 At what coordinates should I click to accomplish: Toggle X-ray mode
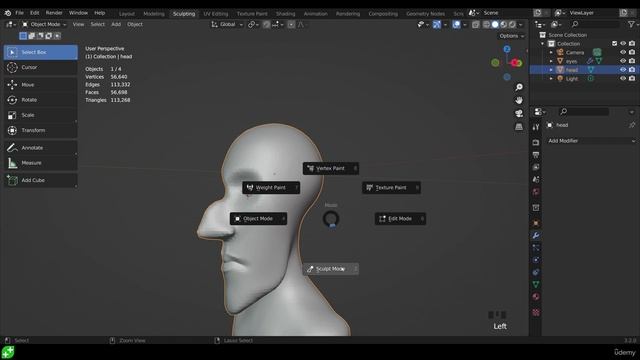coord(476,24)
